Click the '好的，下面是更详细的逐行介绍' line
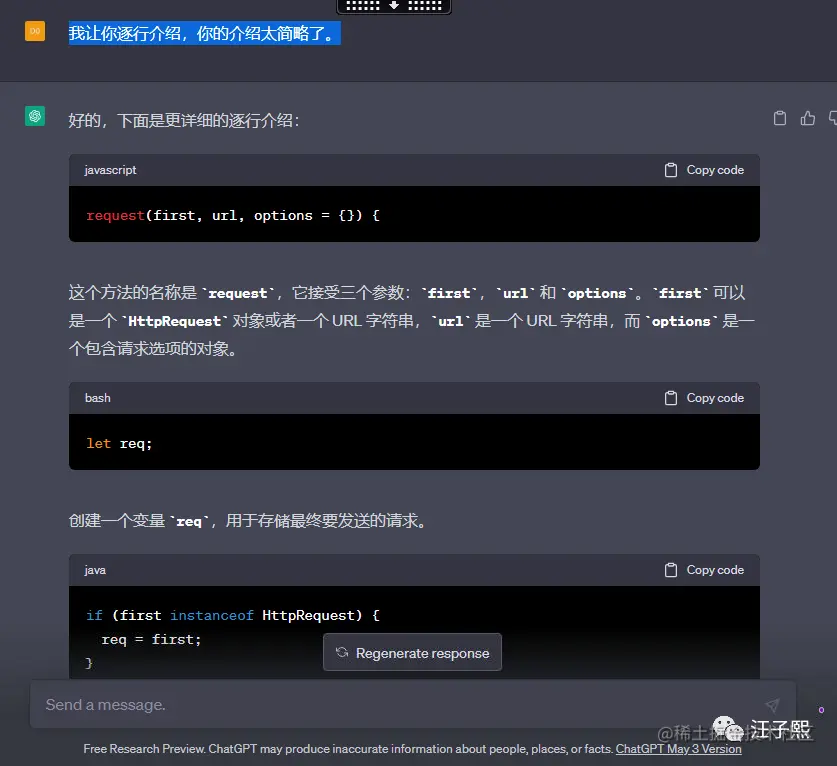The width and height of the screenshot is (837, 766). (x=184, y=120)
